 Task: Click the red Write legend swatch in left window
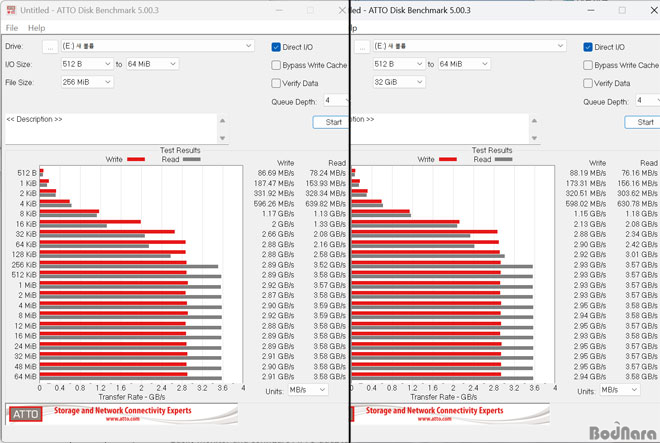pos(136,159)
